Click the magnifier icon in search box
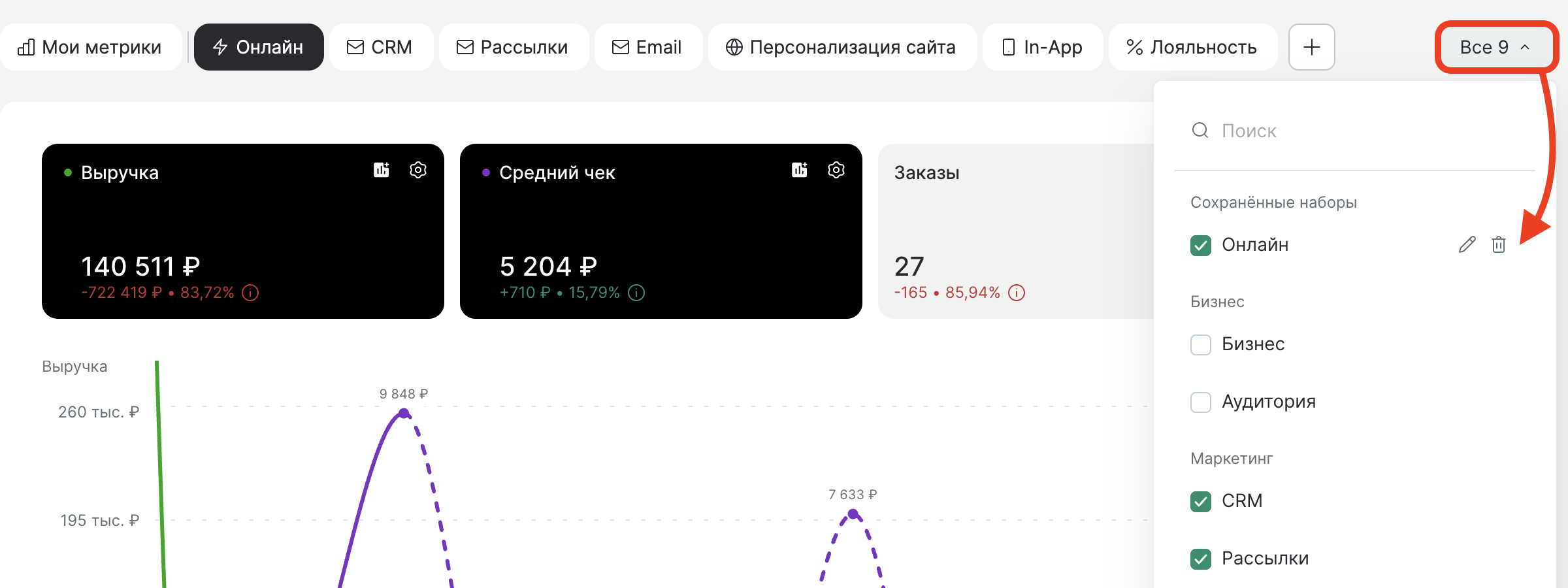The image size is (1568, 588). pos(1200,131)
